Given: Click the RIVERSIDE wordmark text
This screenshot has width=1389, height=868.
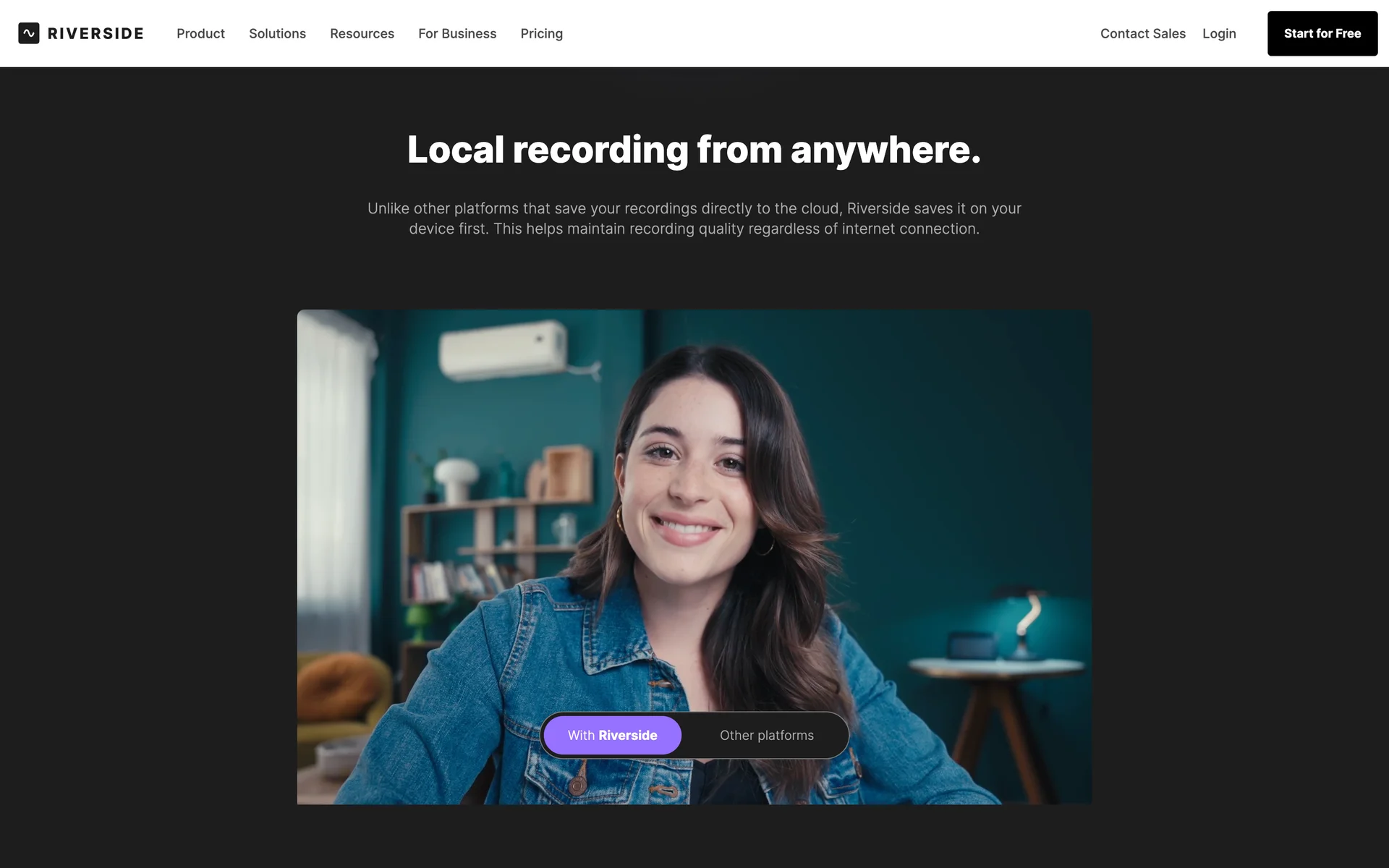Looking at the screenshot, I should 95,33.
